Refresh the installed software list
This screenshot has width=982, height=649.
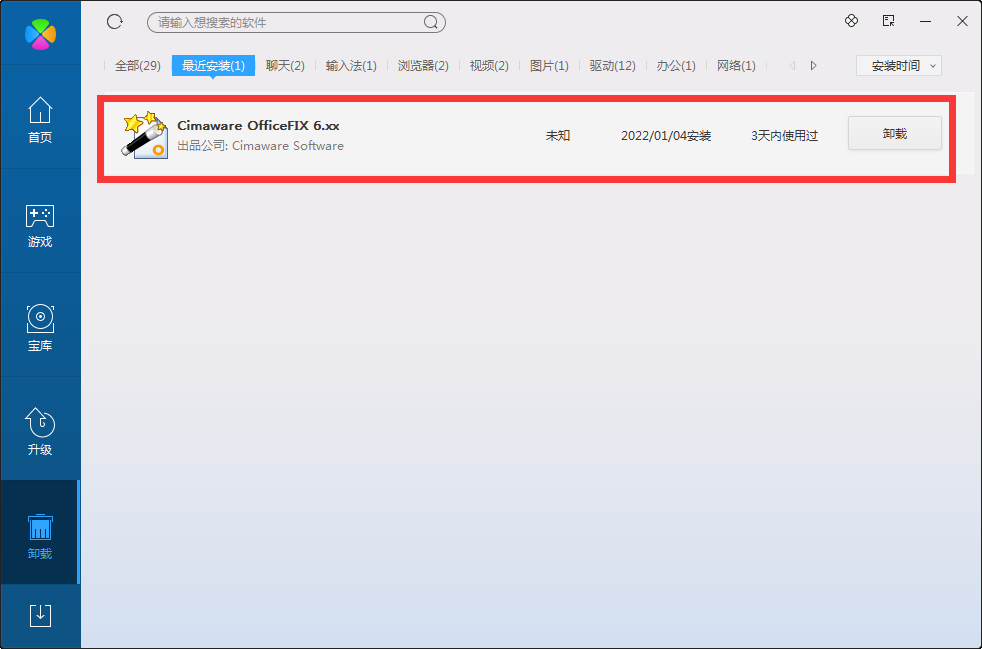coord(114,21)
